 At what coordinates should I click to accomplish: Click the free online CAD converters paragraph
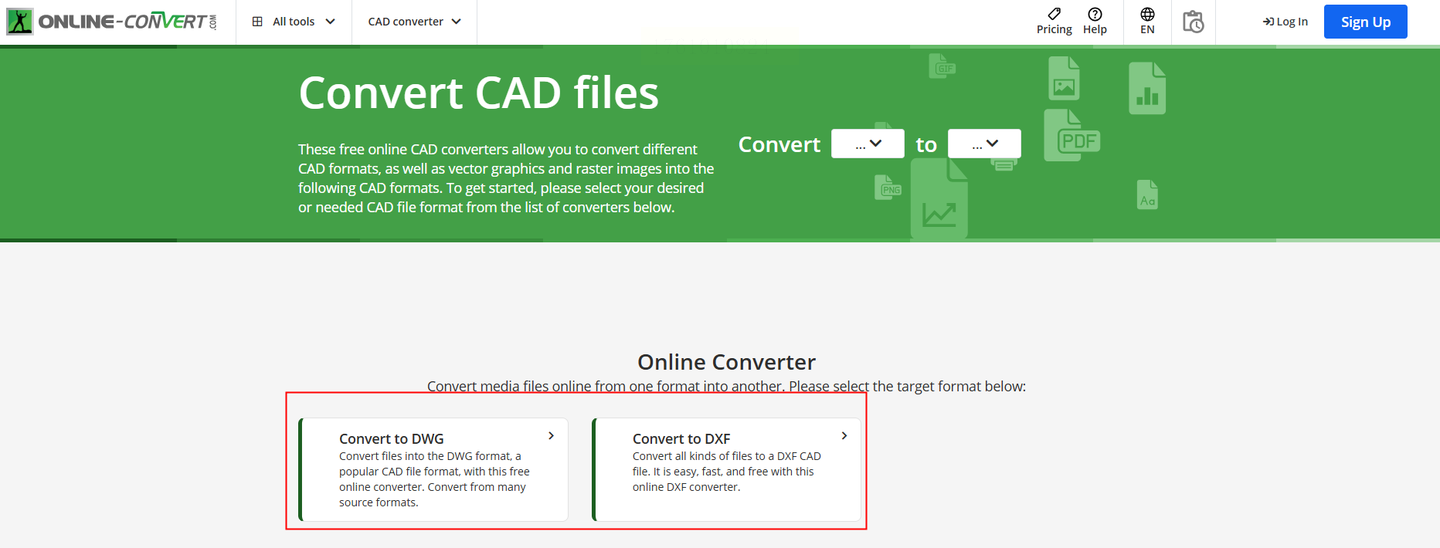(506, 179)
